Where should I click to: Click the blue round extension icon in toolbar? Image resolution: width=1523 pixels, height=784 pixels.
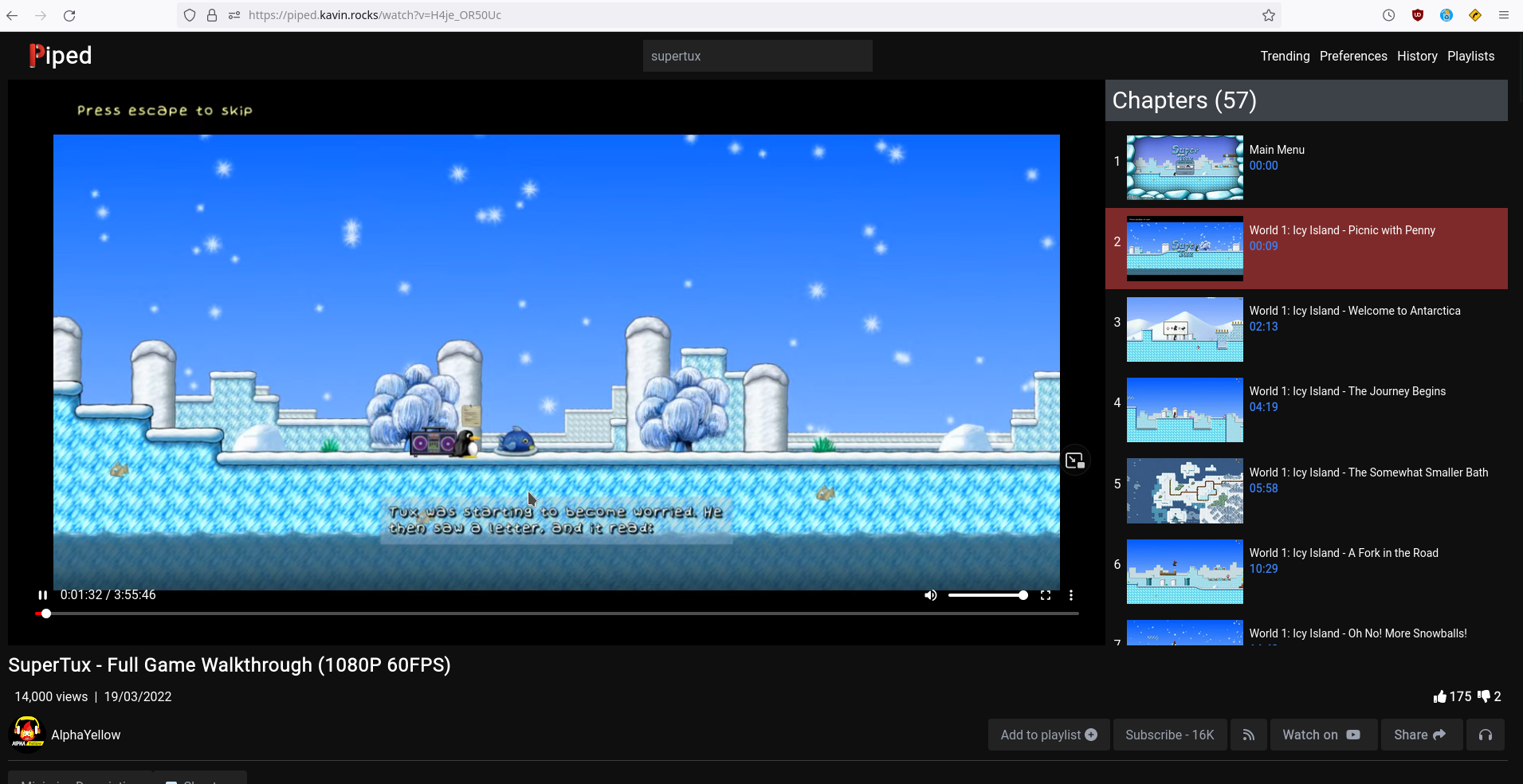pyautogui.click(x=1446, y=15)
